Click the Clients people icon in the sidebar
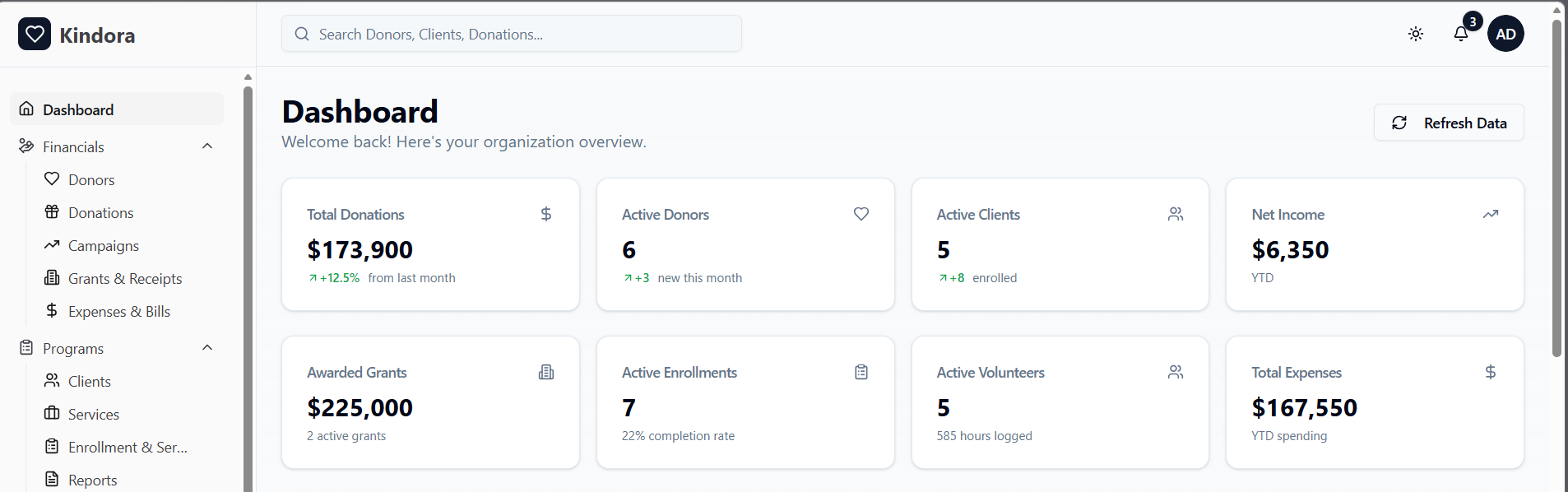 (52, 380)
